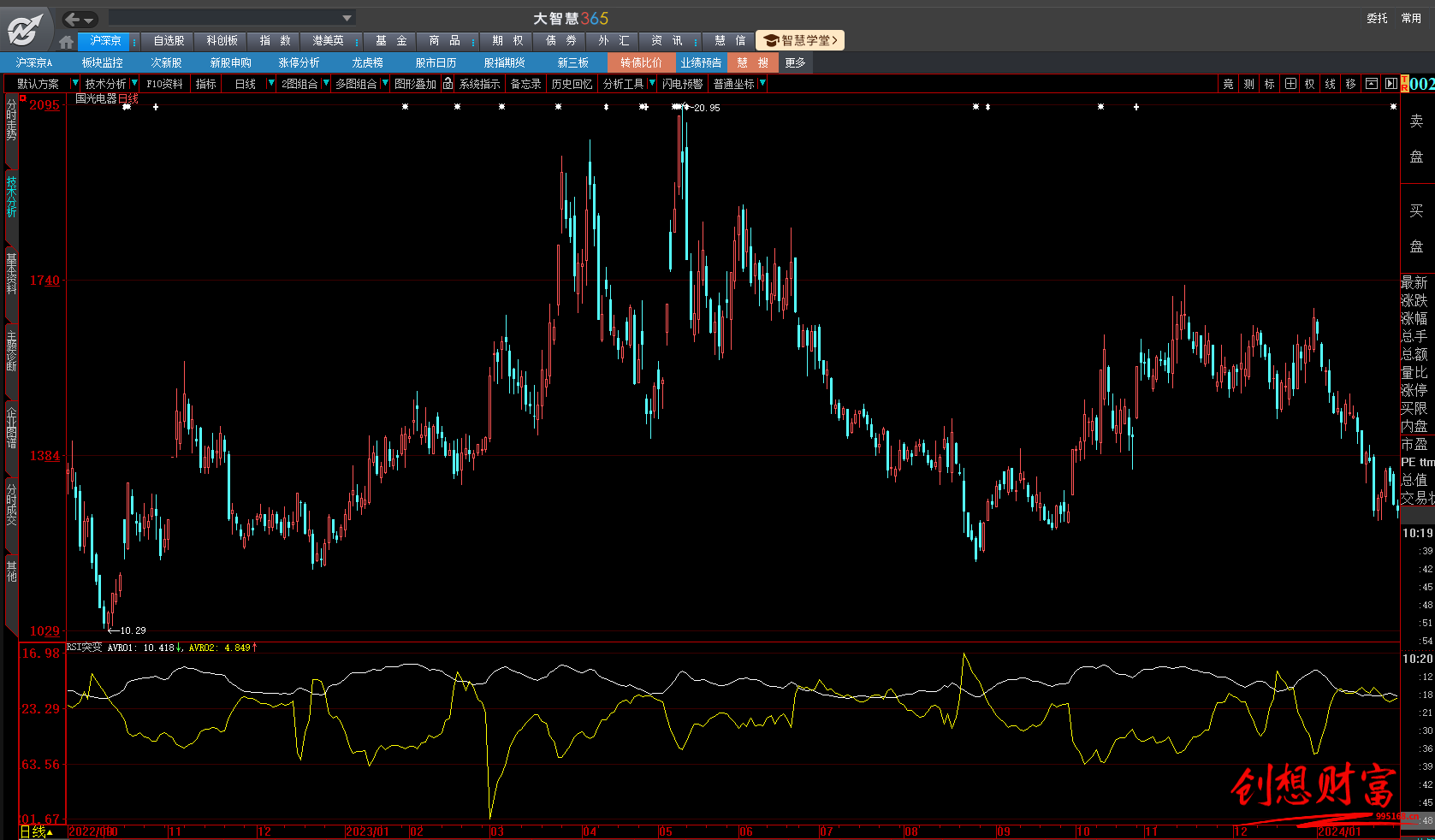
Task: Click the 转债比价 highlighted button
Action: pyautogui.click(x=641, y=62)
